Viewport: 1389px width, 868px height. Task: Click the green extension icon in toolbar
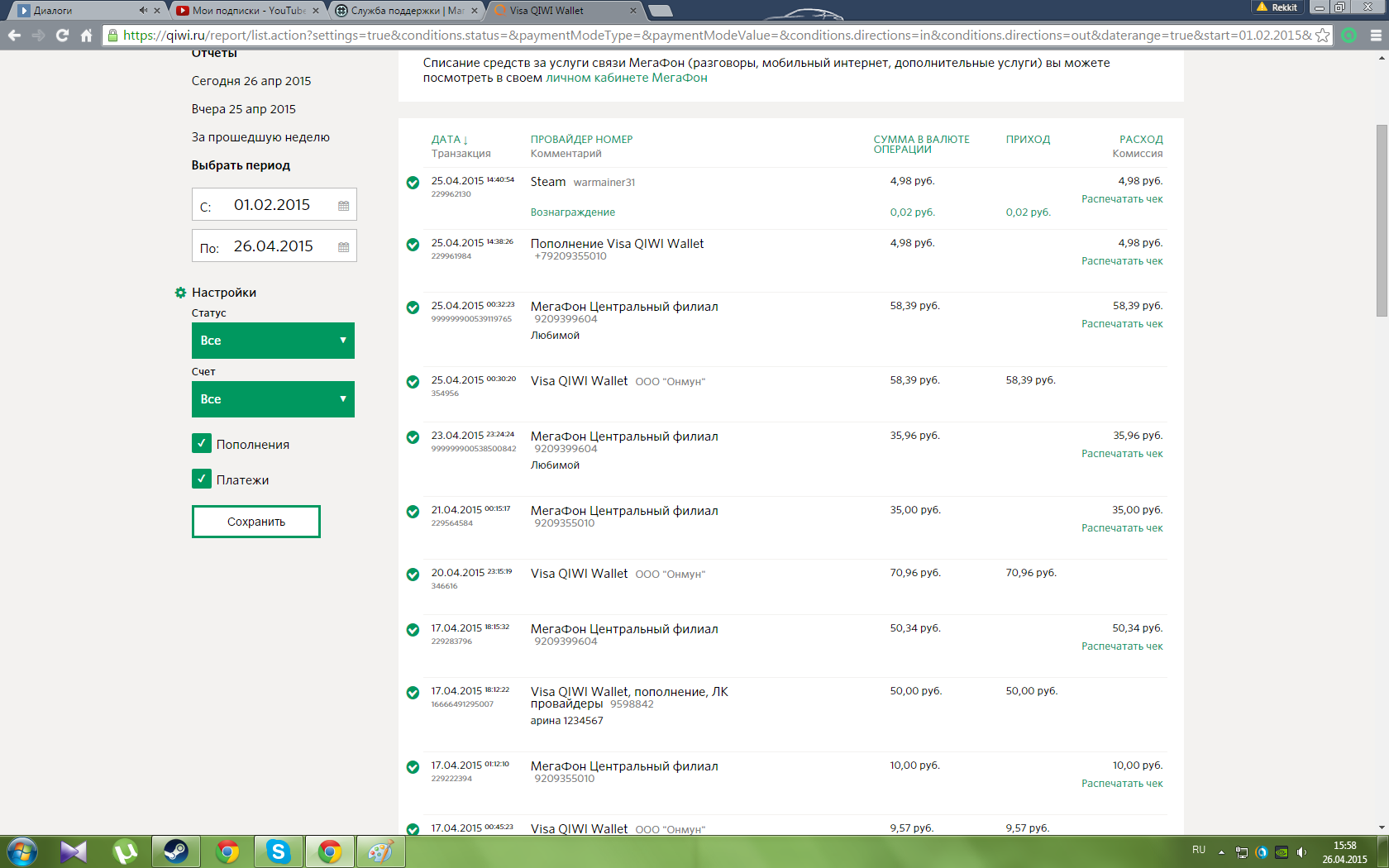coord(1349,36)
